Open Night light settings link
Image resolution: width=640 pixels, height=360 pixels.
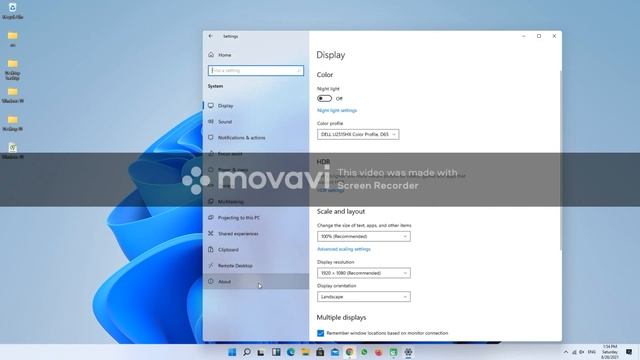pos(337,111)
